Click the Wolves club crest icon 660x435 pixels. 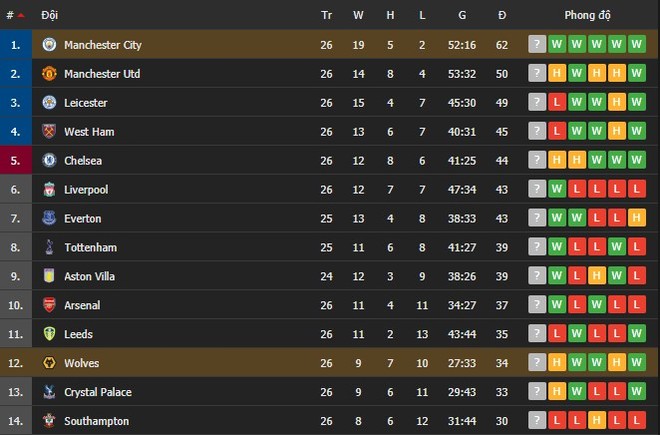coord(49,363)
